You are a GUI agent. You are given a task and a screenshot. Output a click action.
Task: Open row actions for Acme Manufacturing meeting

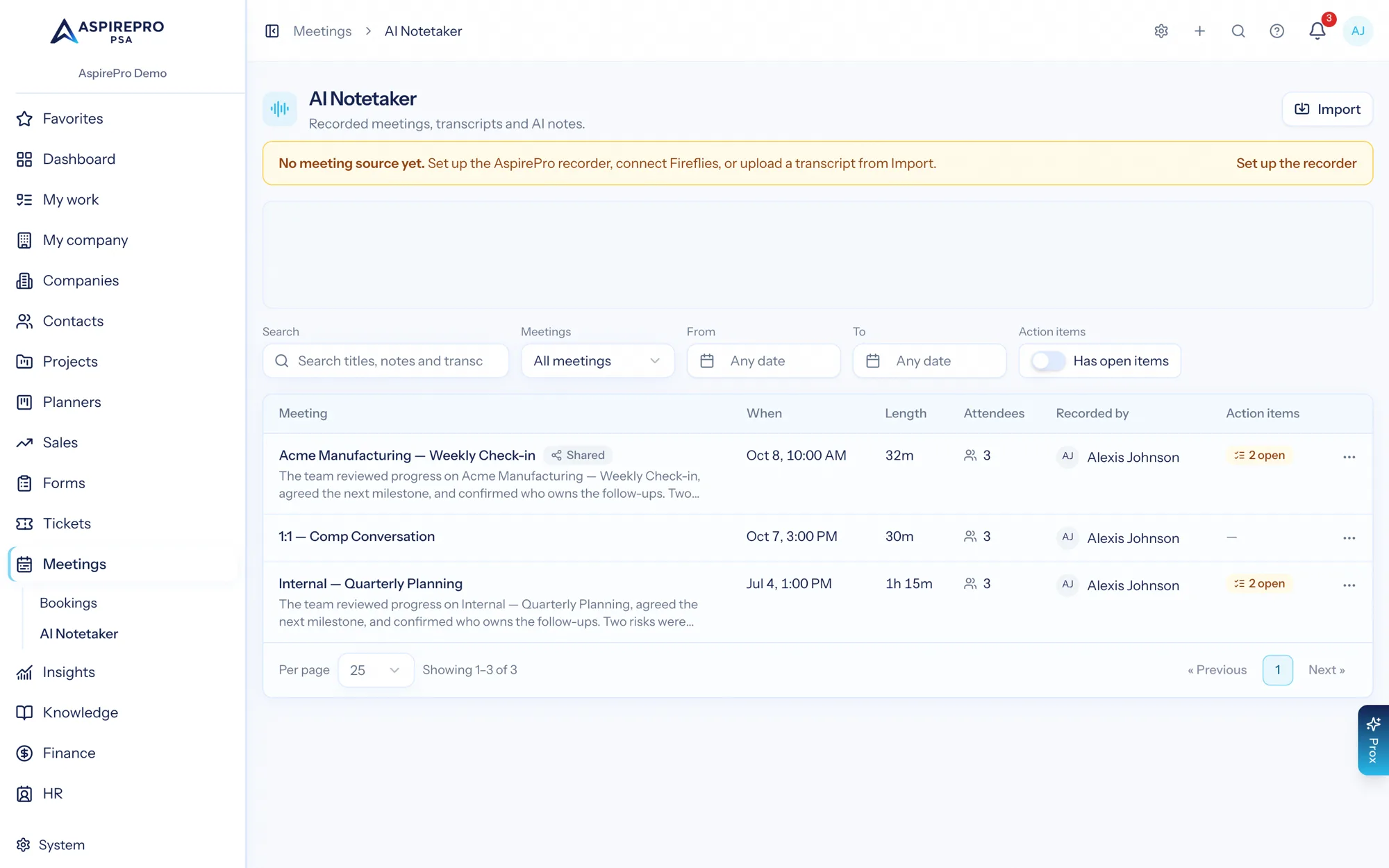pos(1349,457)
